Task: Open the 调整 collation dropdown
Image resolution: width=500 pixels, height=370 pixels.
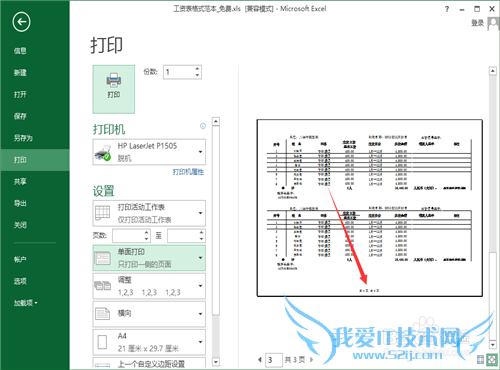Action: point(149,286)
